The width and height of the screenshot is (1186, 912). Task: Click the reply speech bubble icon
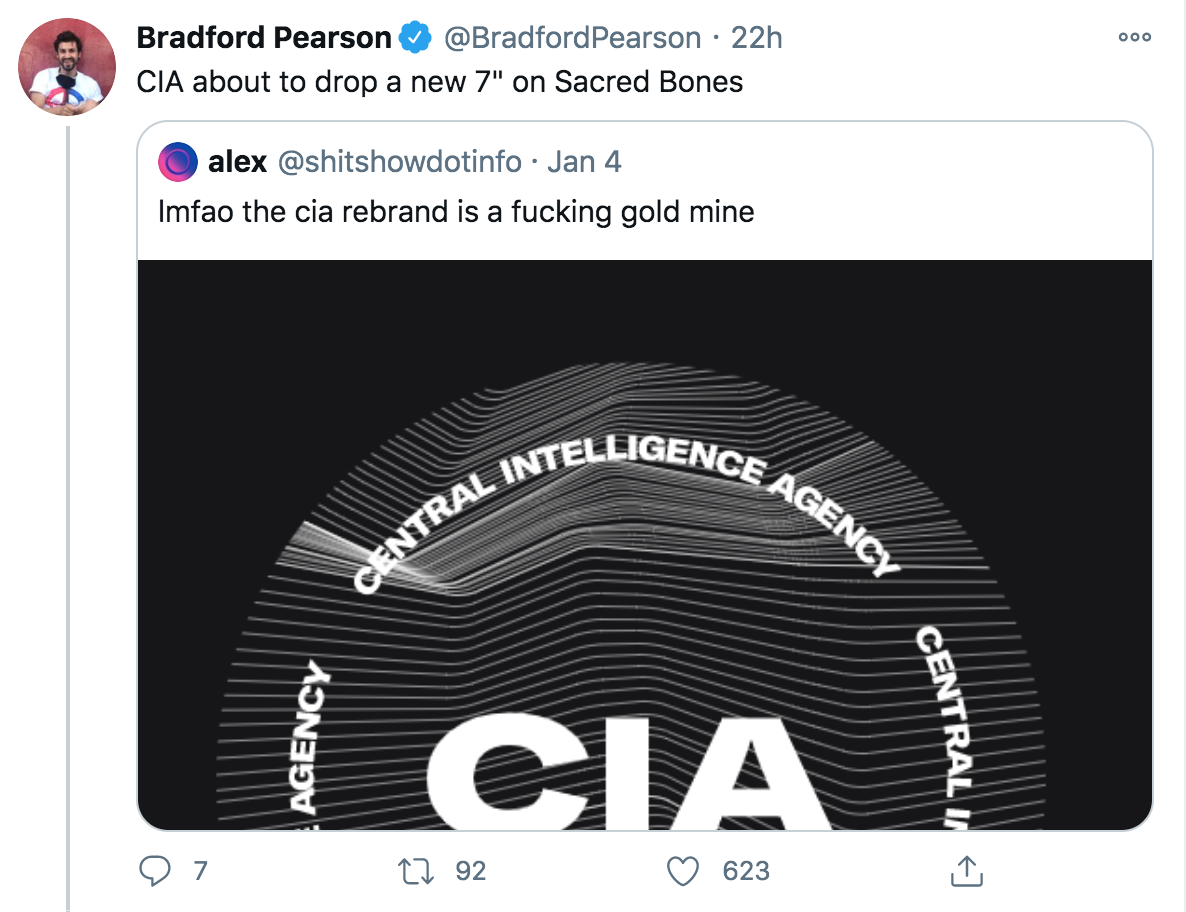click(x=153, y=871)
